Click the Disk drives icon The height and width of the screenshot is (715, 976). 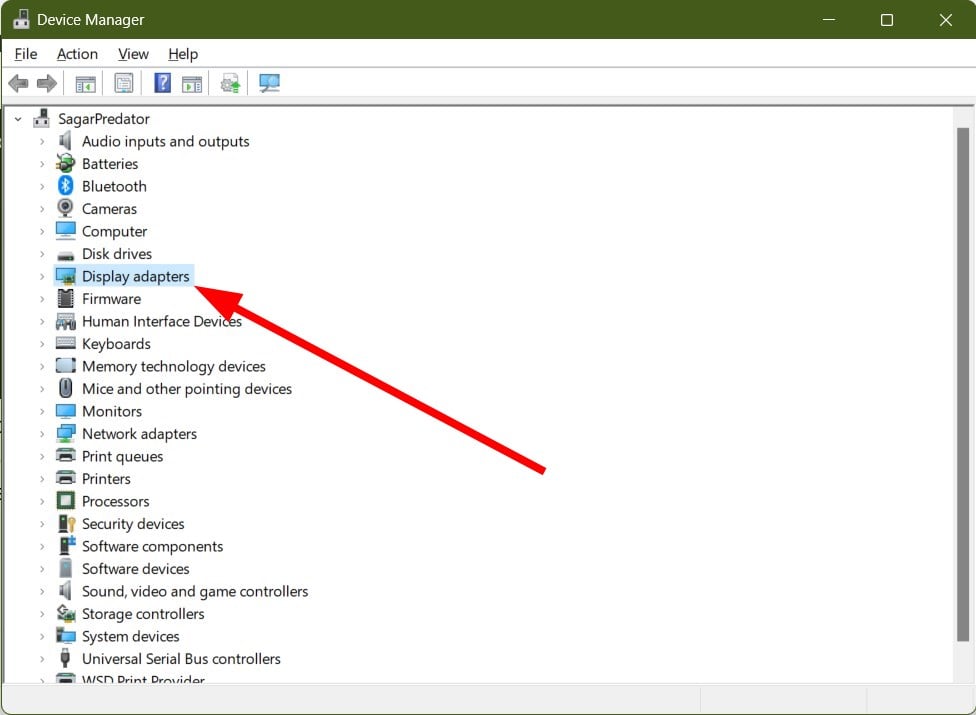coord(65,255)
